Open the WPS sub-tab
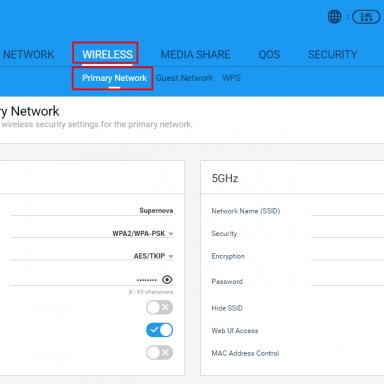The width and height of the screenshot is (384, 384). [231, 78]
